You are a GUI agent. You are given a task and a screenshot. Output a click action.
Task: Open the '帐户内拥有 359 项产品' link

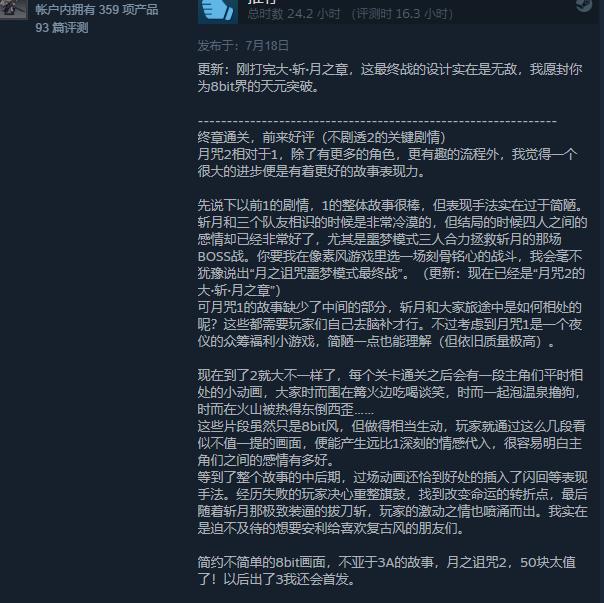click(97, 10)
